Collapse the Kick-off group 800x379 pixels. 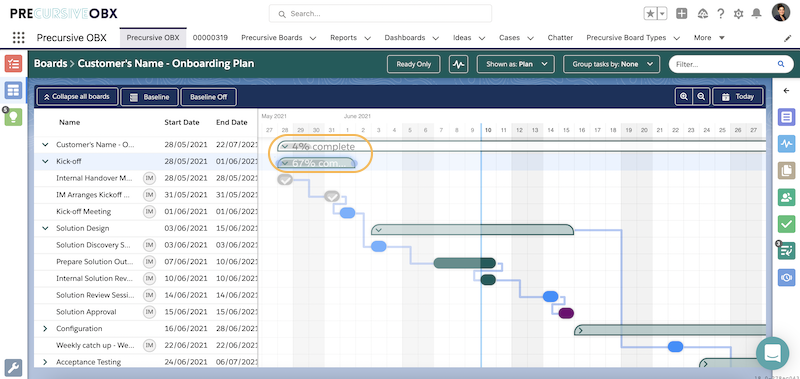(45, 162)
